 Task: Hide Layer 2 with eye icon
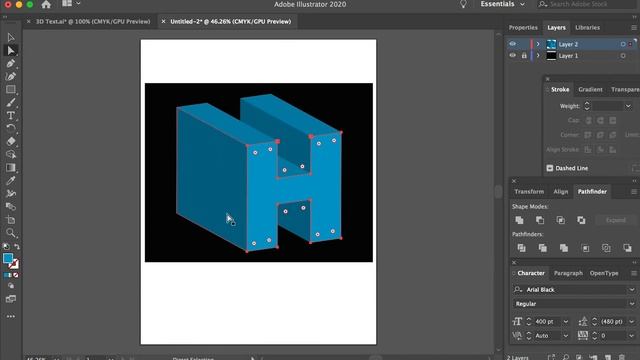click(x=512, y=44)
